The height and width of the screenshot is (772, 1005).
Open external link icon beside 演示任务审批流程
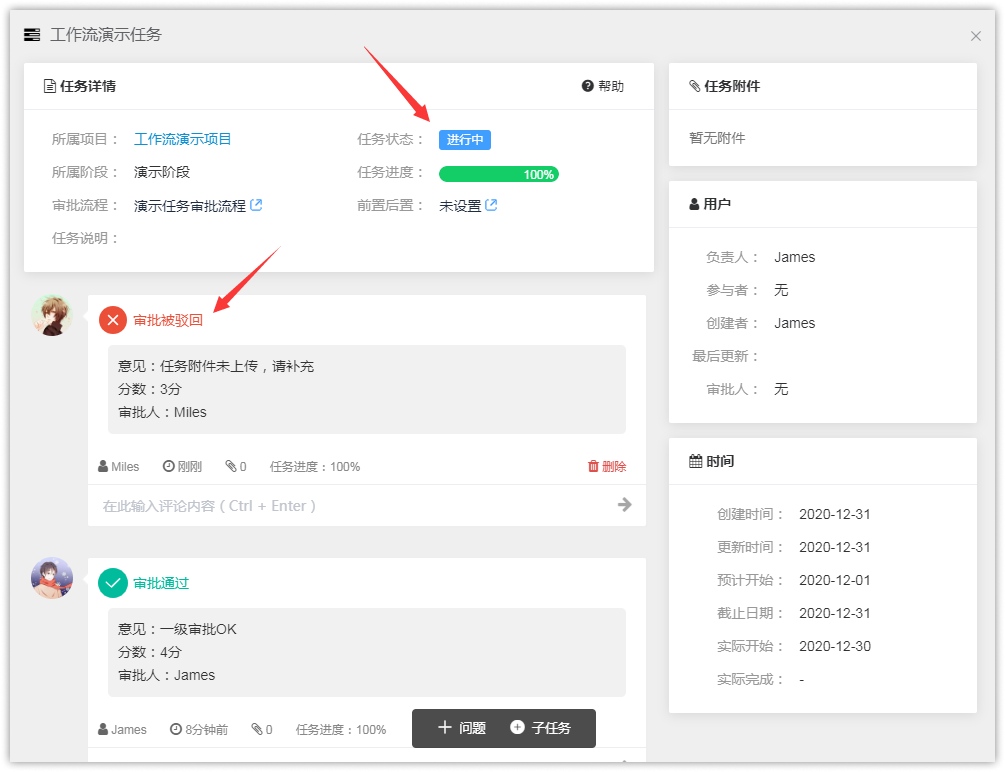click(x=256, y=205)
